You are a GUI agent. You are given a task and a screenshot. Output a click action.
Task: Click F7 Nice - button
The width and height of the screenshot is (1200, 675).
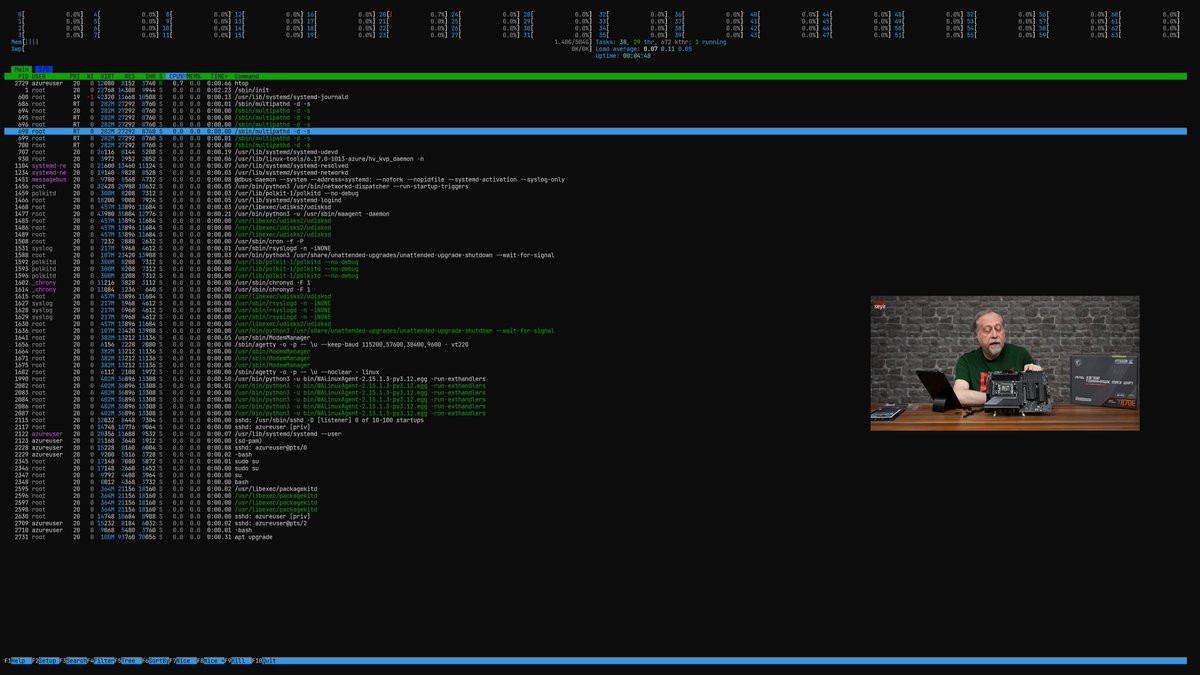click(183, 661)
